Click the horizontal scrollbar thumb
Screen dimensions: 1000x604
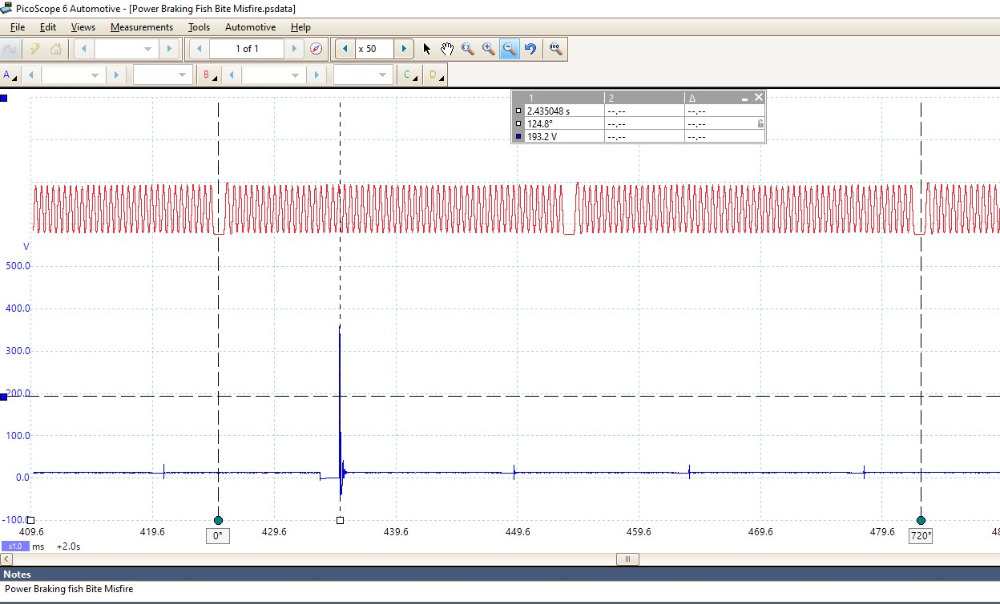(628, 559)
